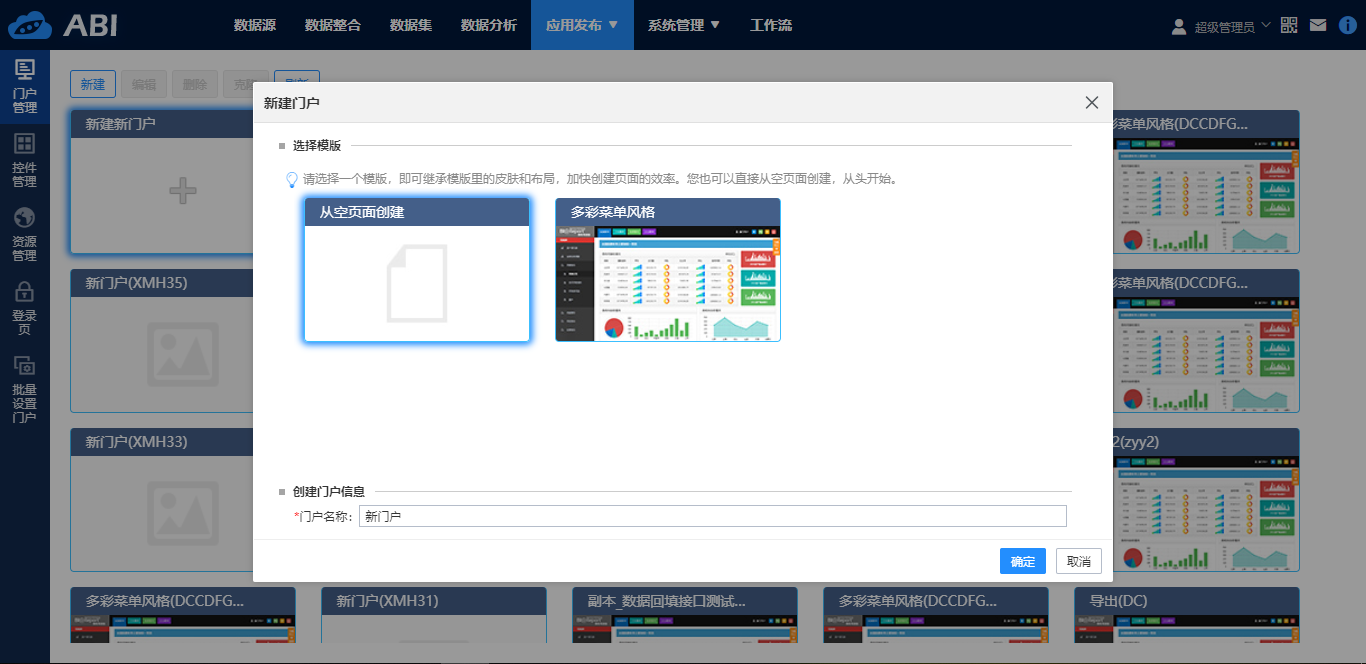
Task: Open the QR code icon in the header
Action: coord(1289,23)
